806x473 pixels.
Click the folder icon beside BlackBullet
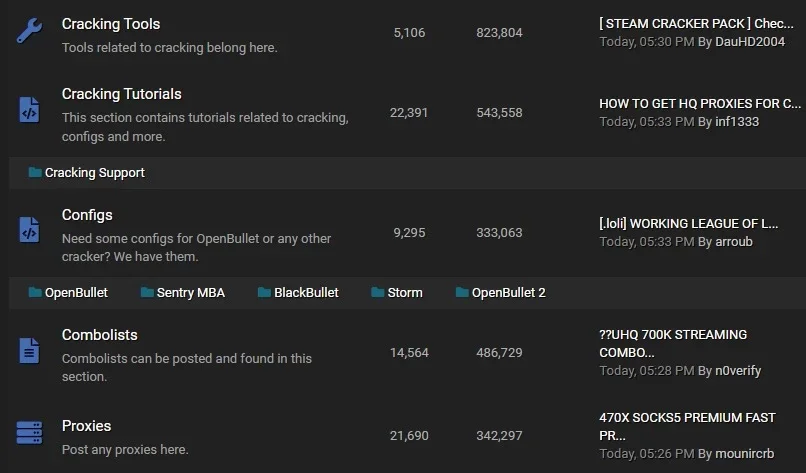click(264, 292)
